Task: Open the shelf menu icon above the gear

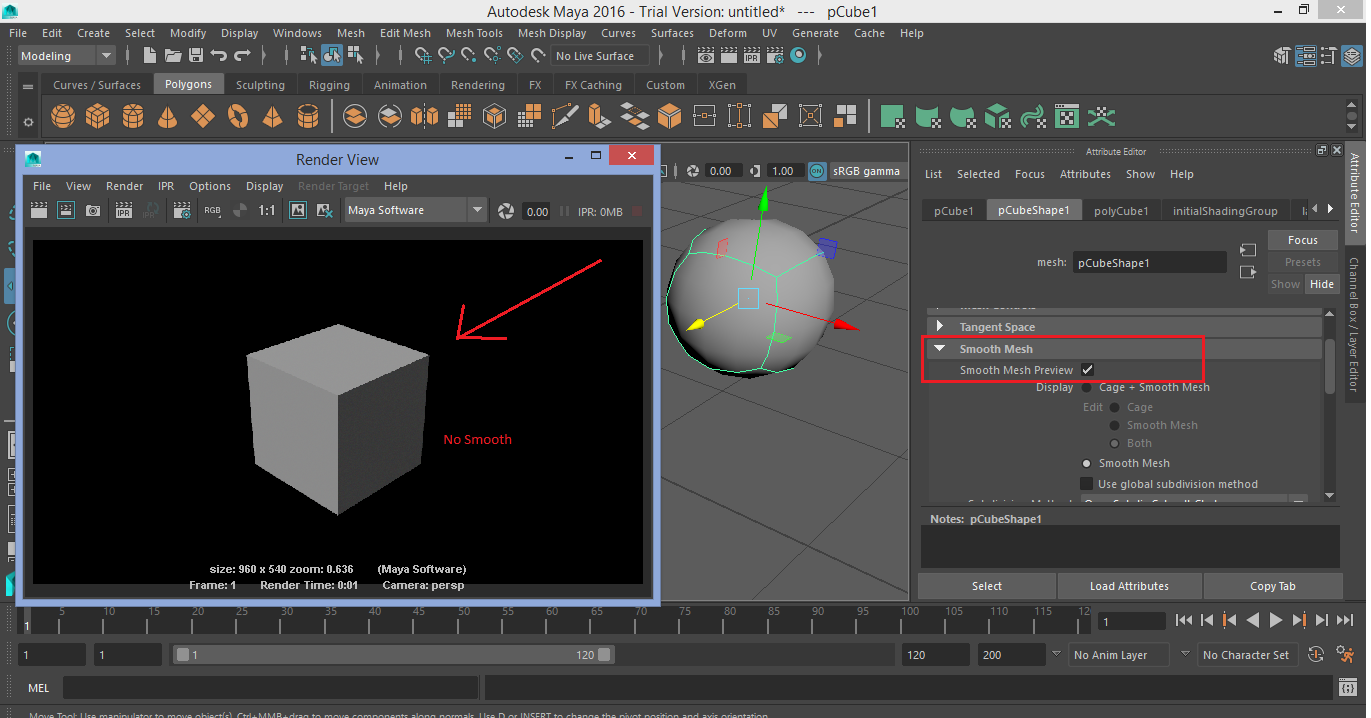Action: pos(28,86)
